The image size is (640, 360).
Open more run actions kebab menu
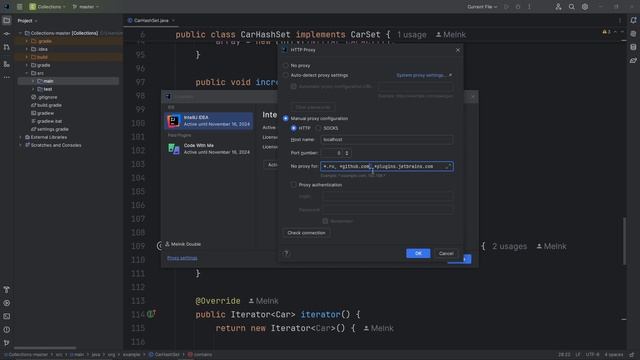point(529,7)
